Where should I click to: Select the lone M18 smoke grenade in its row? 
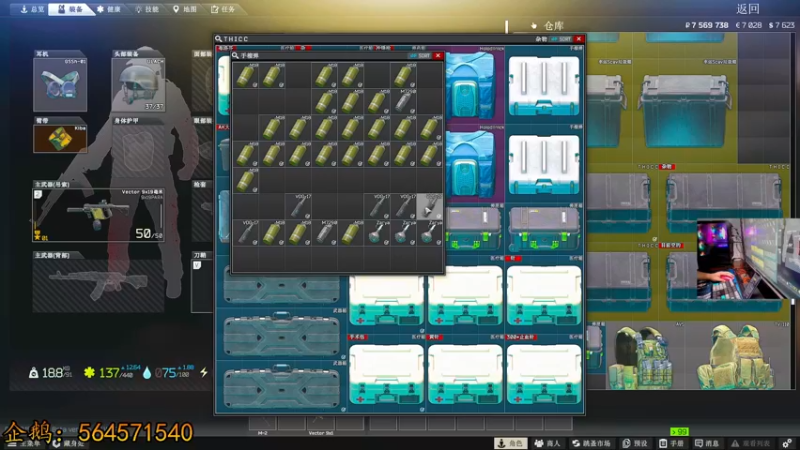click(x=246, y=180)
